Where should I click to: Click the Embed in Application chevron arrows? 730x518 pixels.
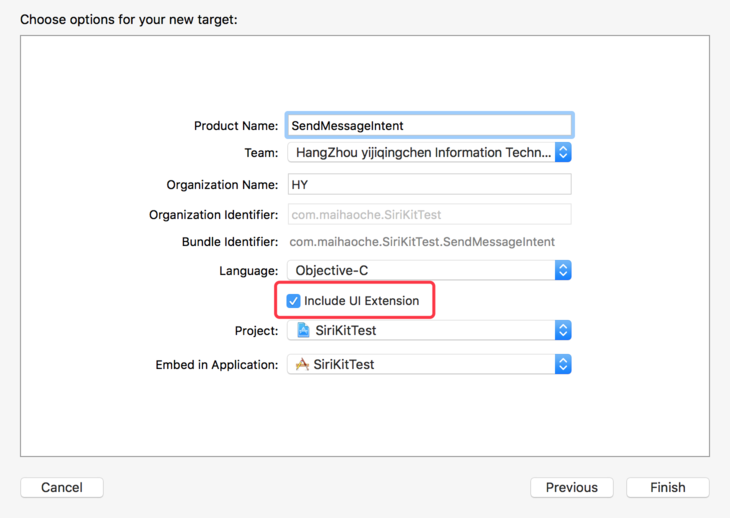pos(563,365)
